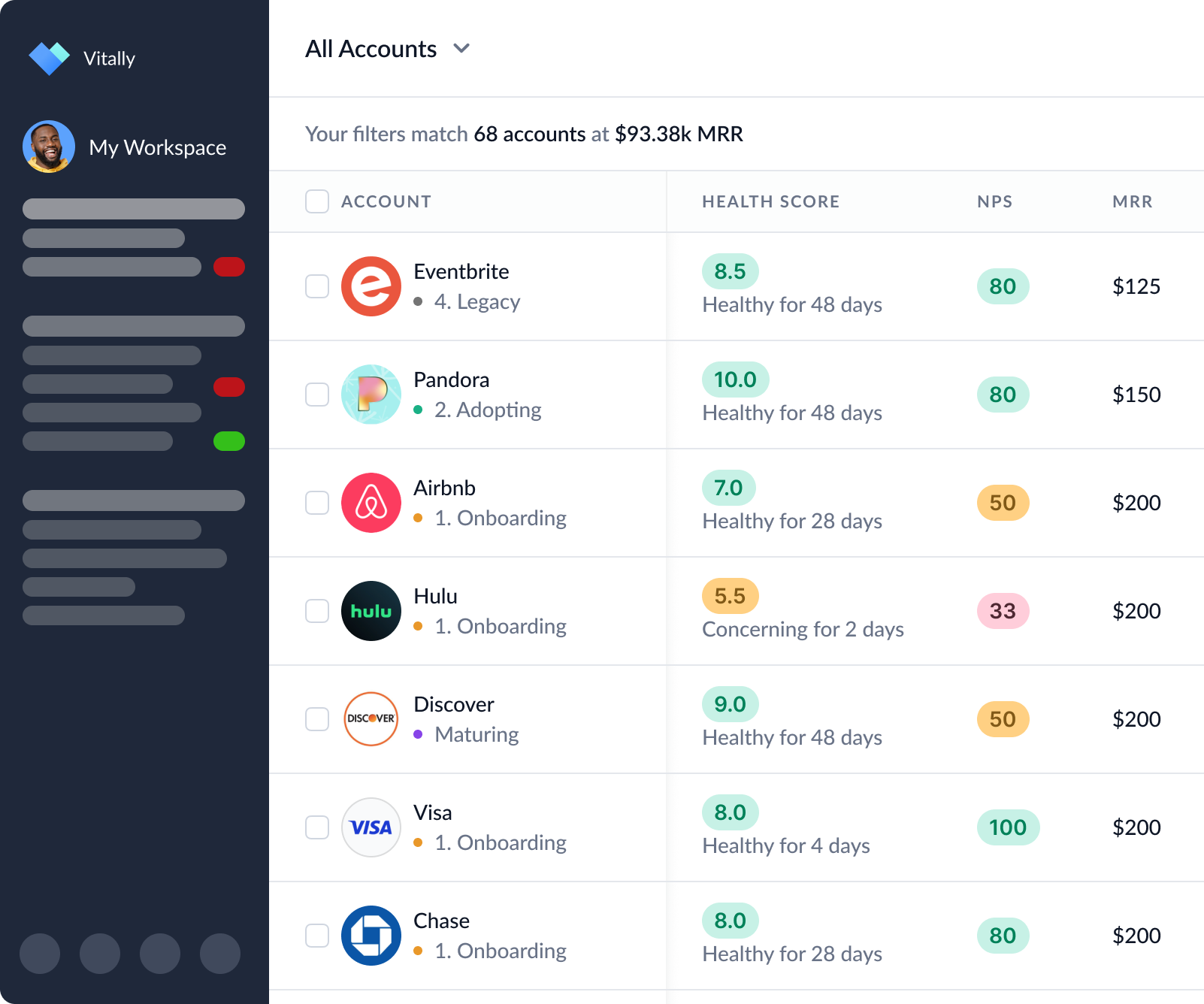Image resolution: width=1204 pixels, height=1004 pixels.
Task: Open the Airbnb account name
Action: 444,488
